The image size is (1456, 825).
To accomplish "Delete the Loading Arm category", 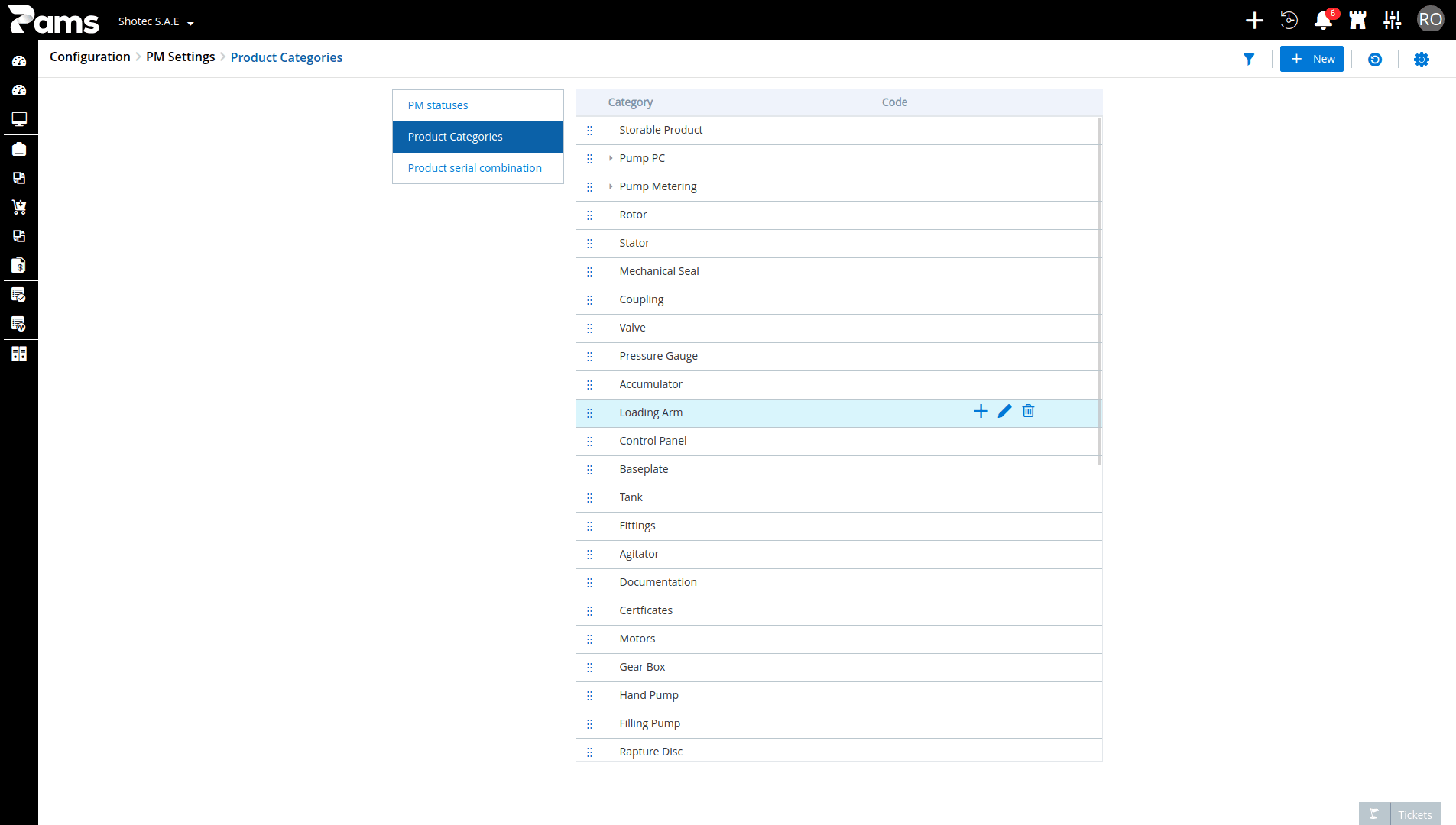I will pos(1028,411).
